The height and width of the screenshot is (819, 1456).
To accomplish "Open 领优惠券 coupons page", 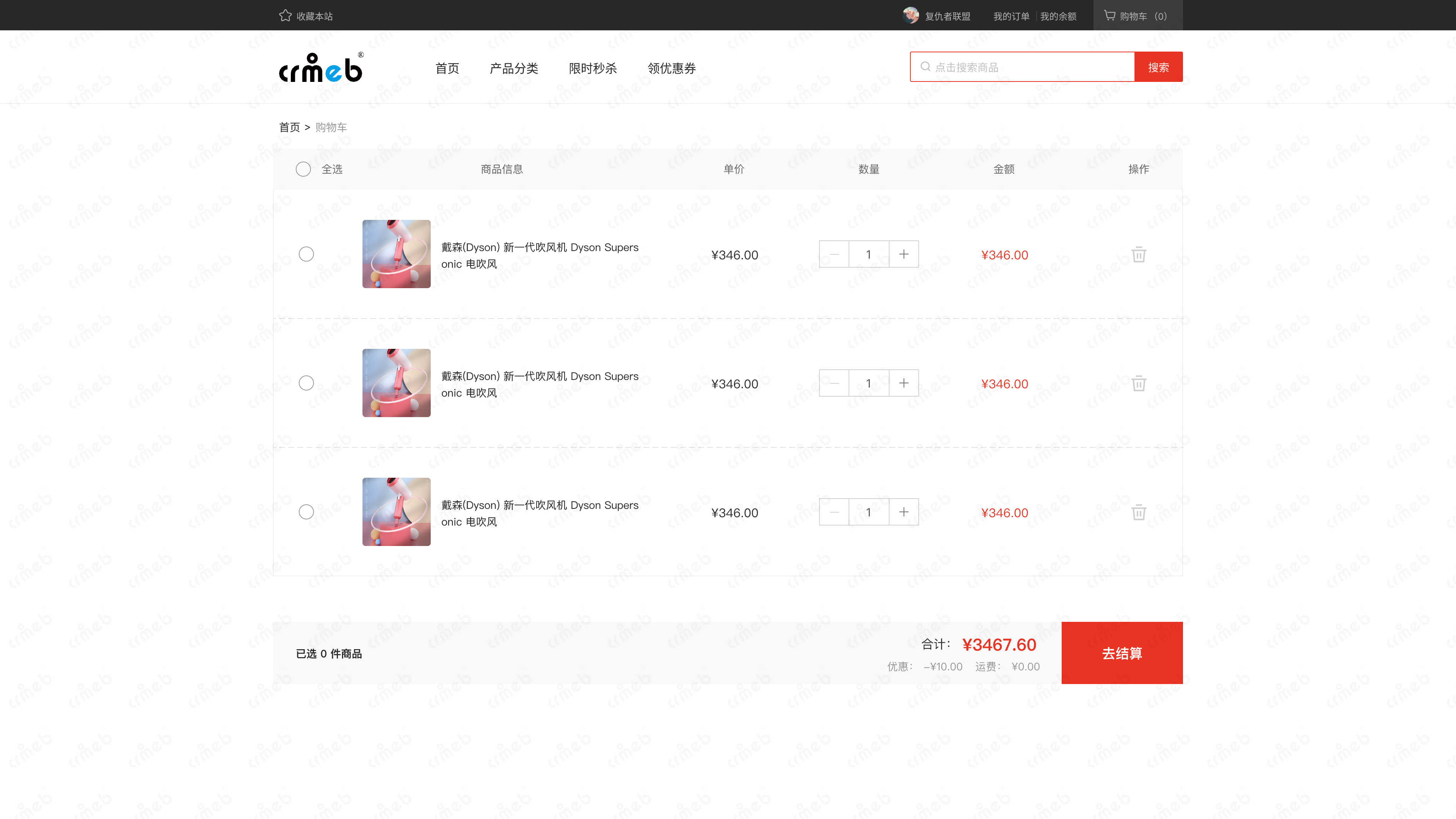I will pos(672,68).
